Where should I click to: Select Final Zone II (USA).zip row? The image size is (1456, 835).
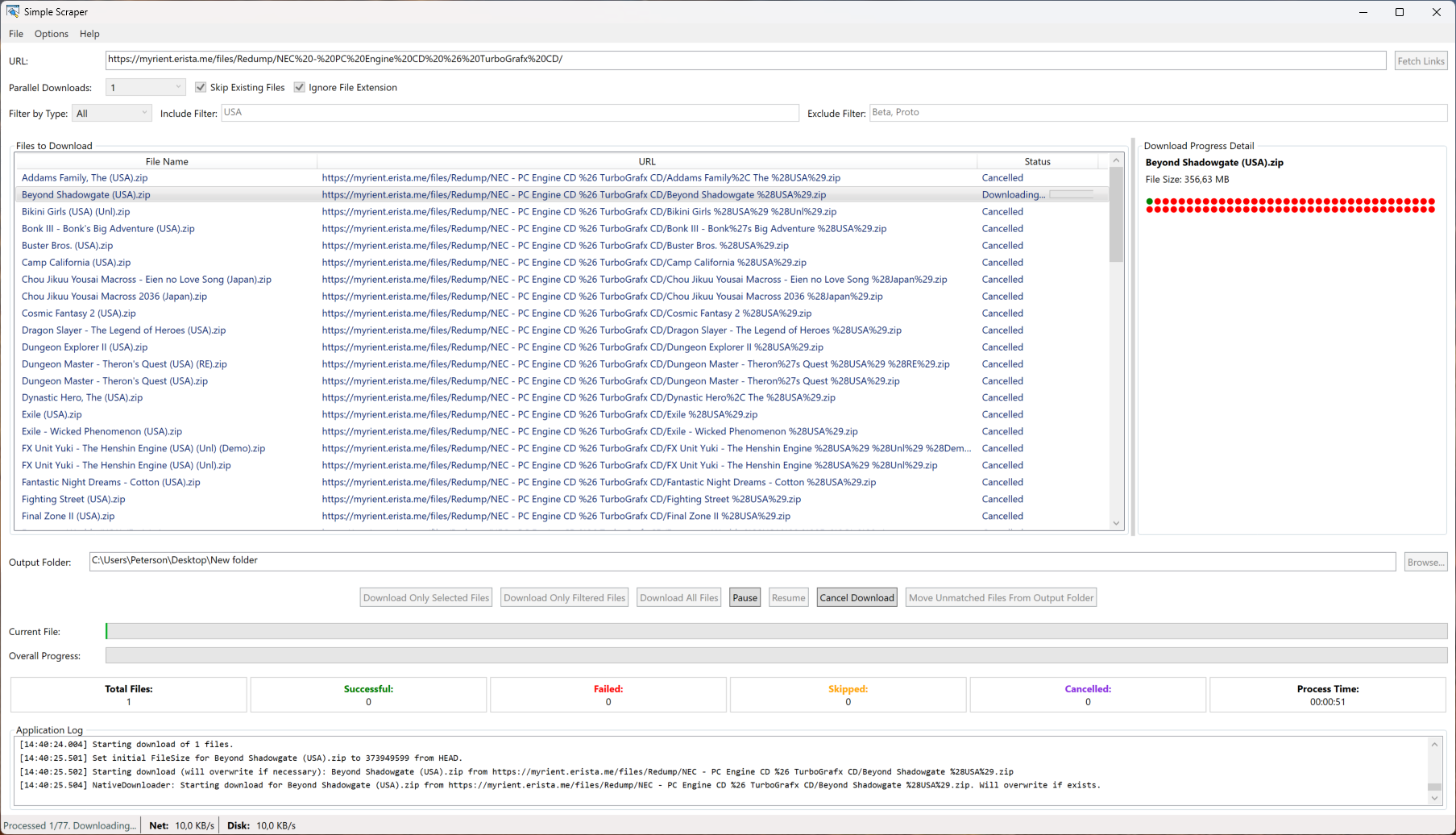point(562,516)
